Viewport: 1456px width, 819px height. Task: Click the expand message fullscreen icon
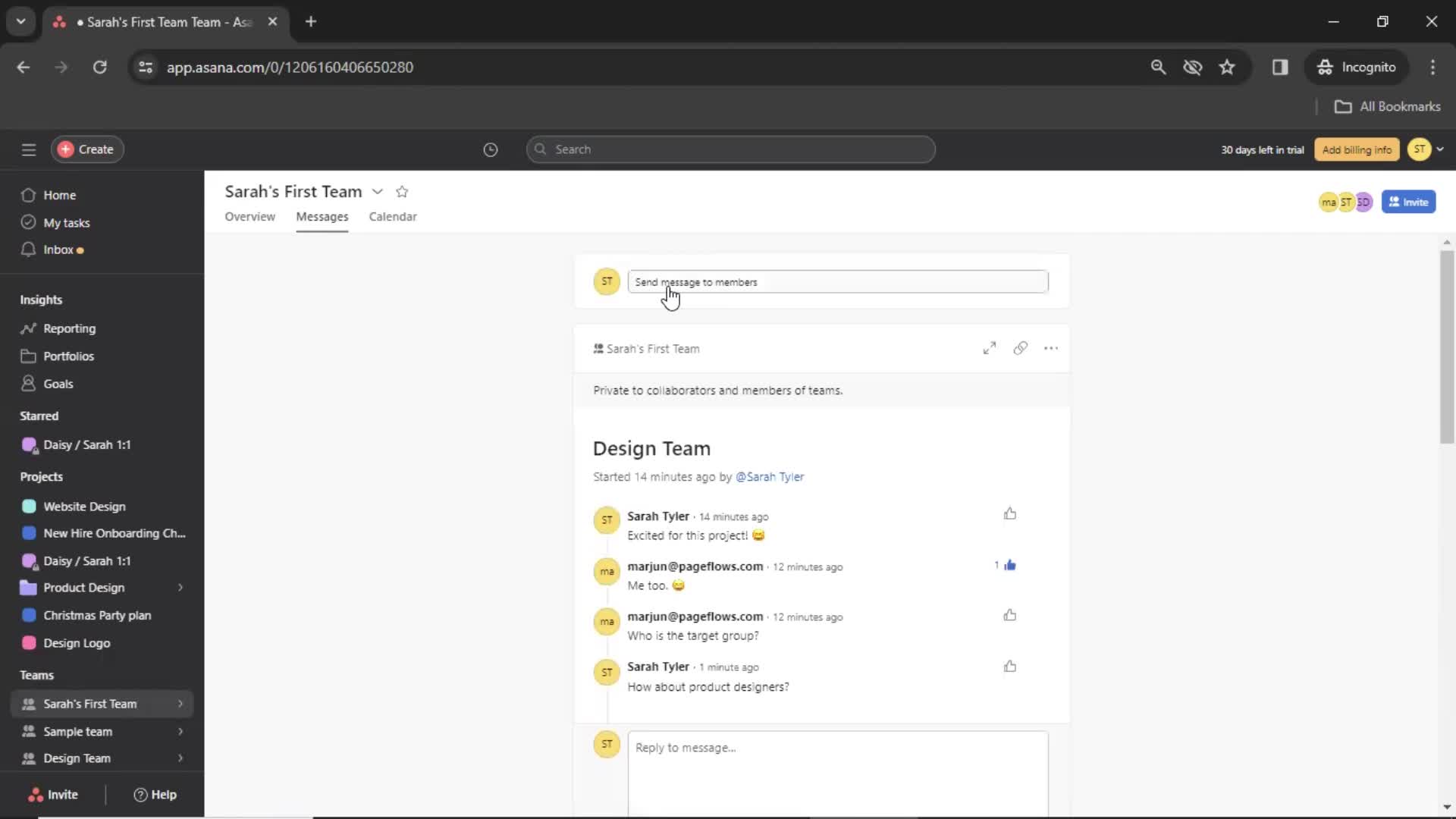click(x=989, y=348)
